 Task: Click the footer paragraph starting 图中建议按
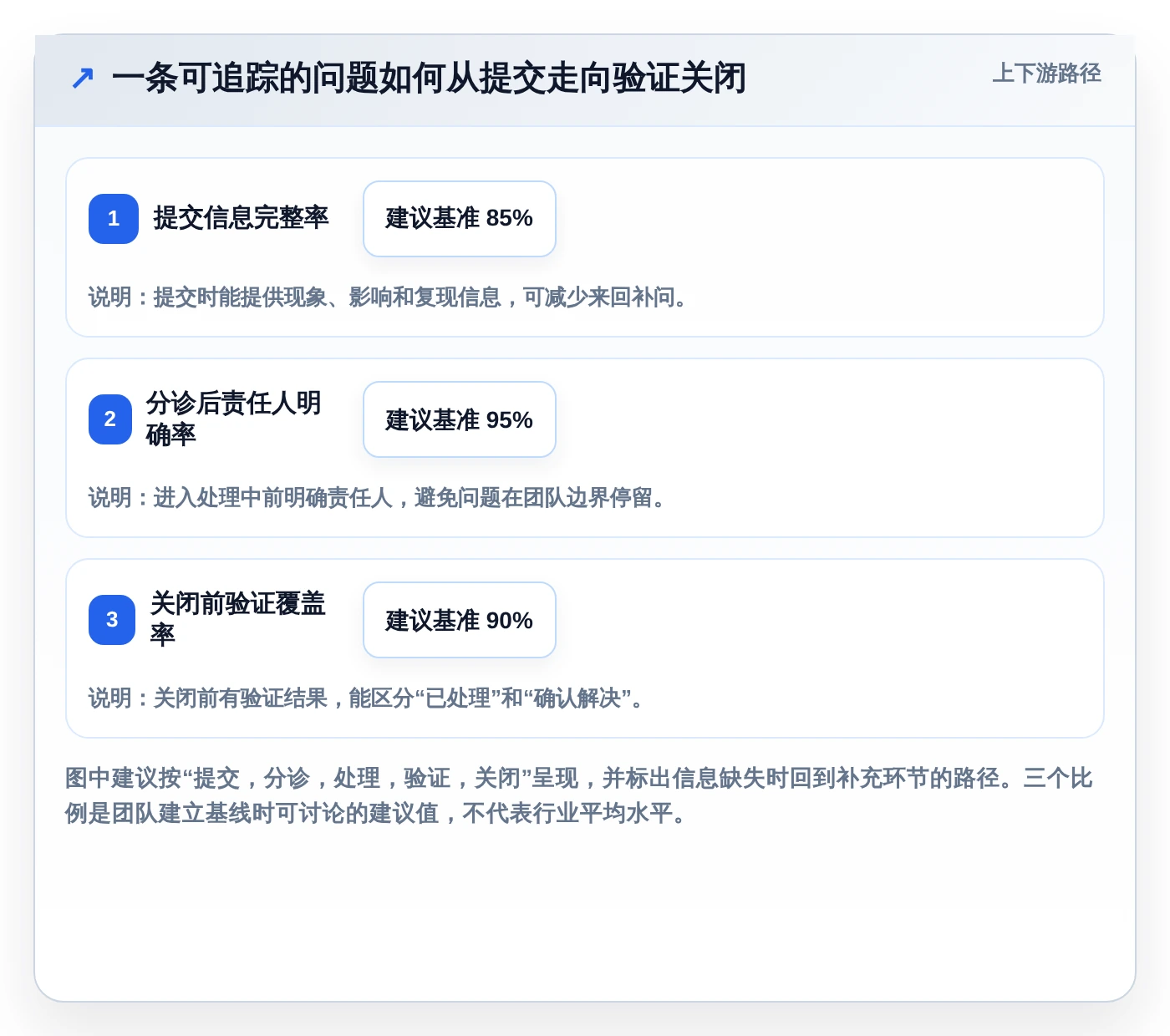point(579,795)
